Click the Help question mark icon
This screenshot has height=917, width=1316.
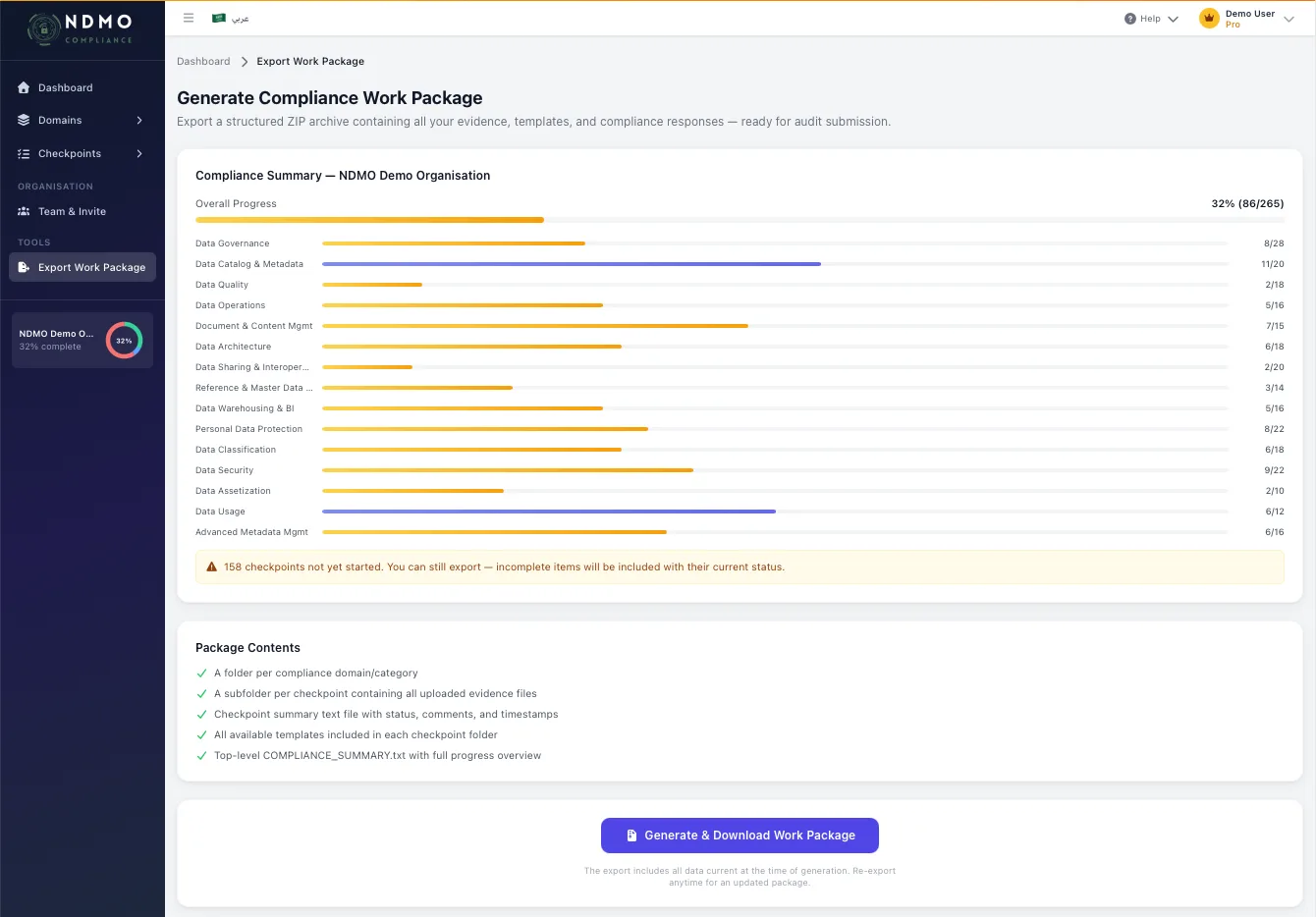(1130, 19)
